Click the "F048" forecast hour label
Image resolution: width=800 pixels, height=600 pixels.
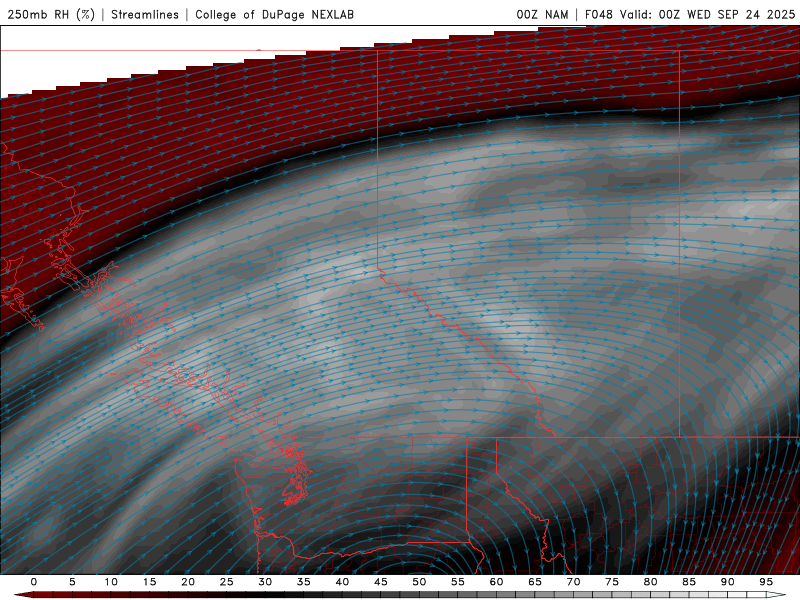[598, 14]
